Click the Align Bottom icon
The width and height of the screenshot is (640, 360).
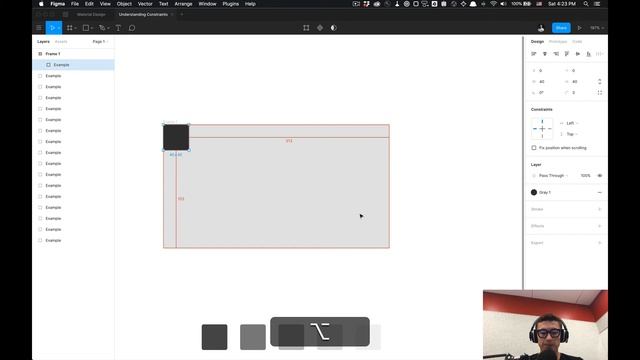coord(589,54)
